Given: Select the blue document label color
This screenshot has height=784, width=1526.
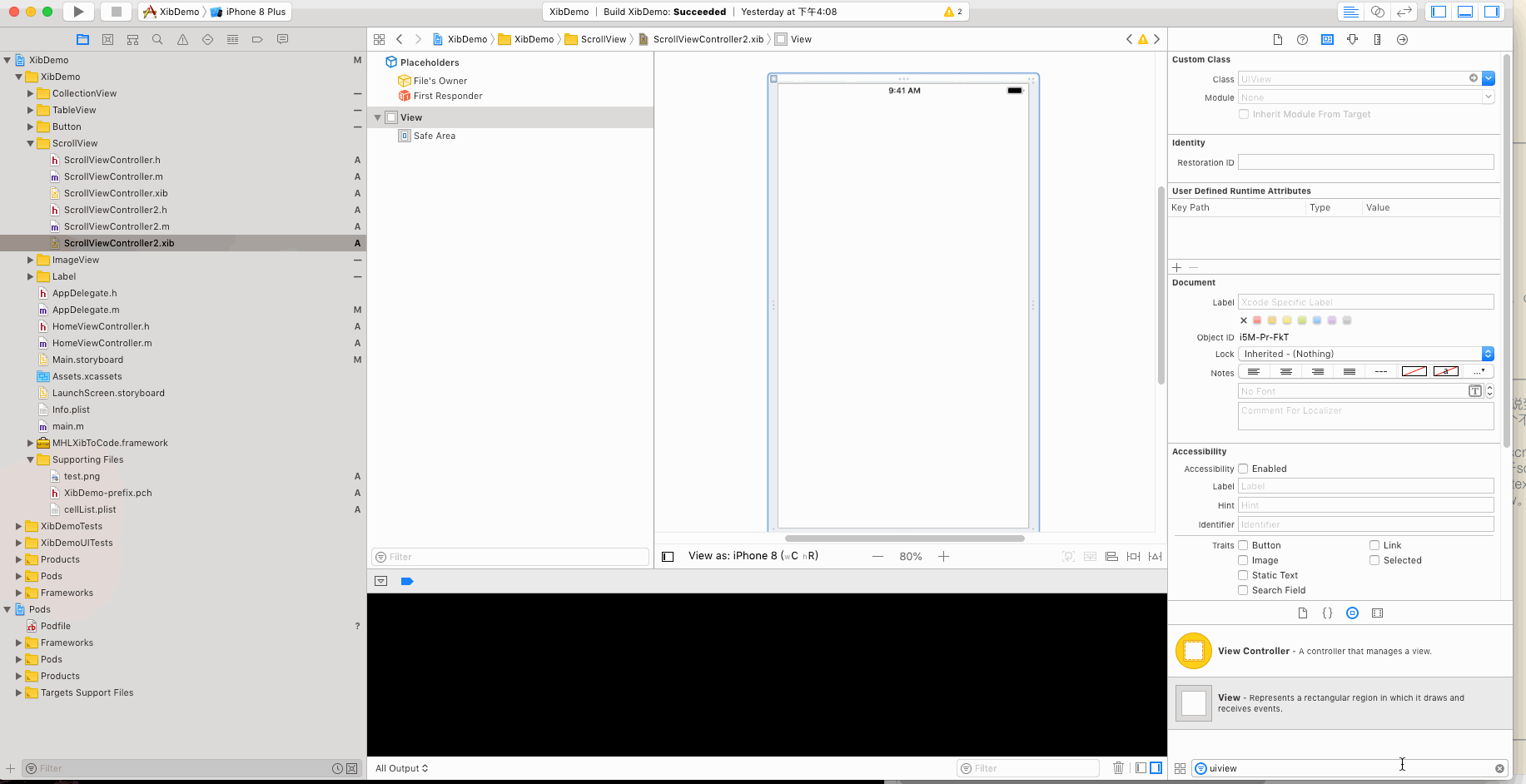Looking at the screenshot, I should click(x=1317, y=320).
